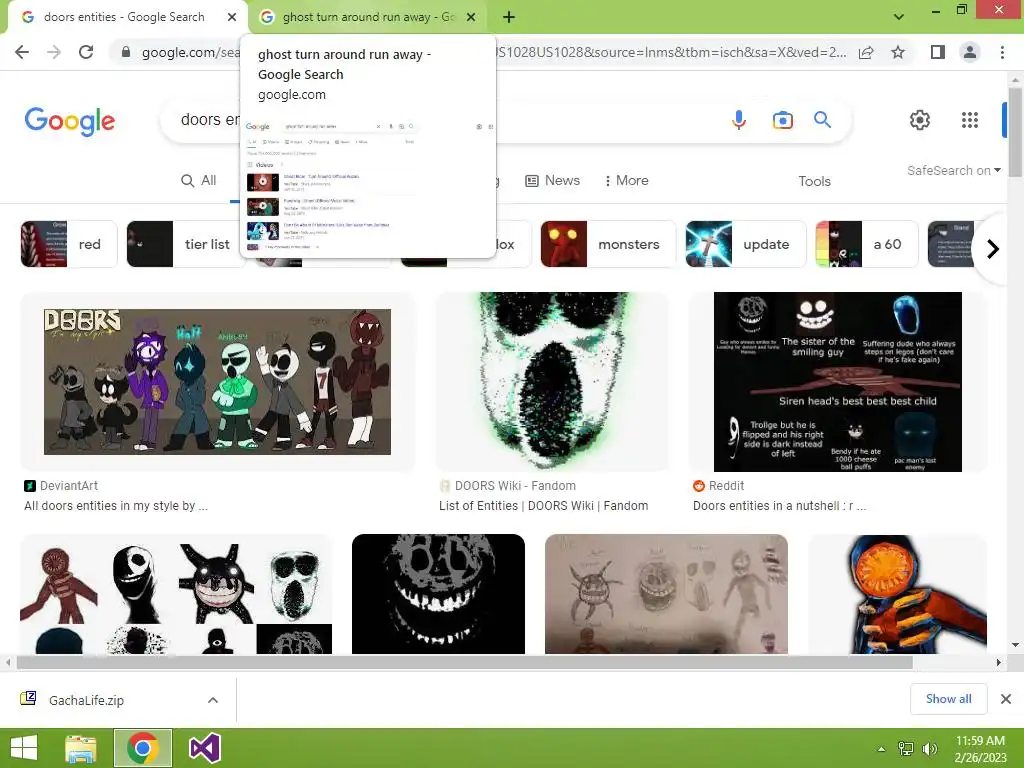This screenshot has height=768, width=1024.
Task: Dismiss the downloads bar
Action: pos(1006,699)
